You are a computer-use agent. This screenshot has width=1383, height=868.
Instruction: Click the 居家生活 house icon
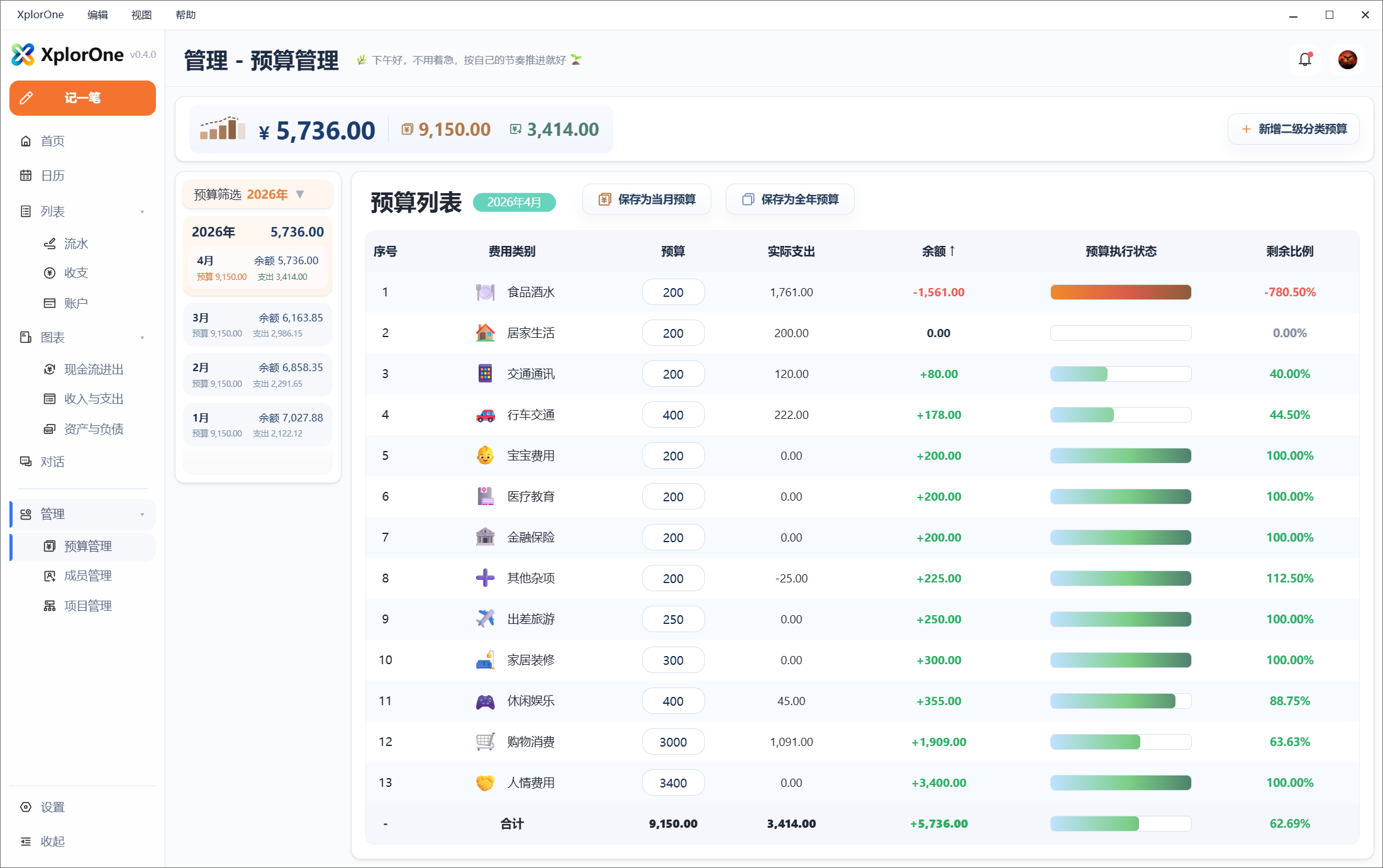click(x=485, y=333)
